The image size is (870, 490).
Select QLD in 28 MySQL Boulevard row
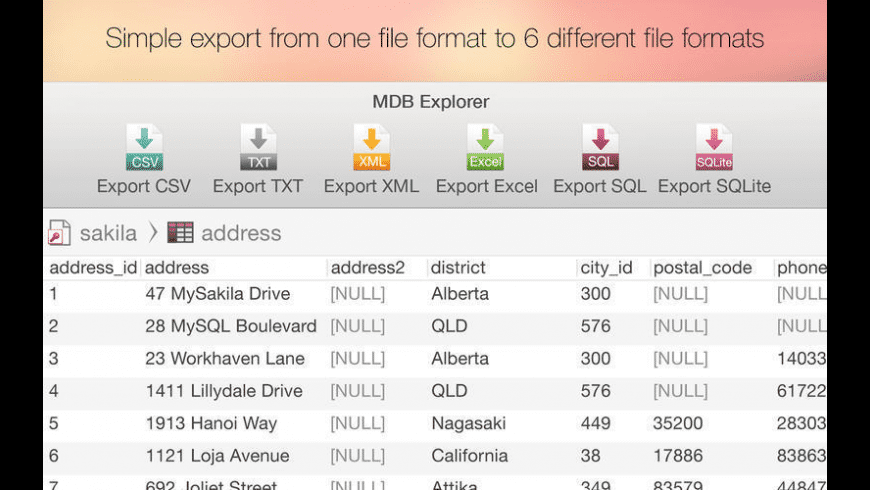pos(449,326)
